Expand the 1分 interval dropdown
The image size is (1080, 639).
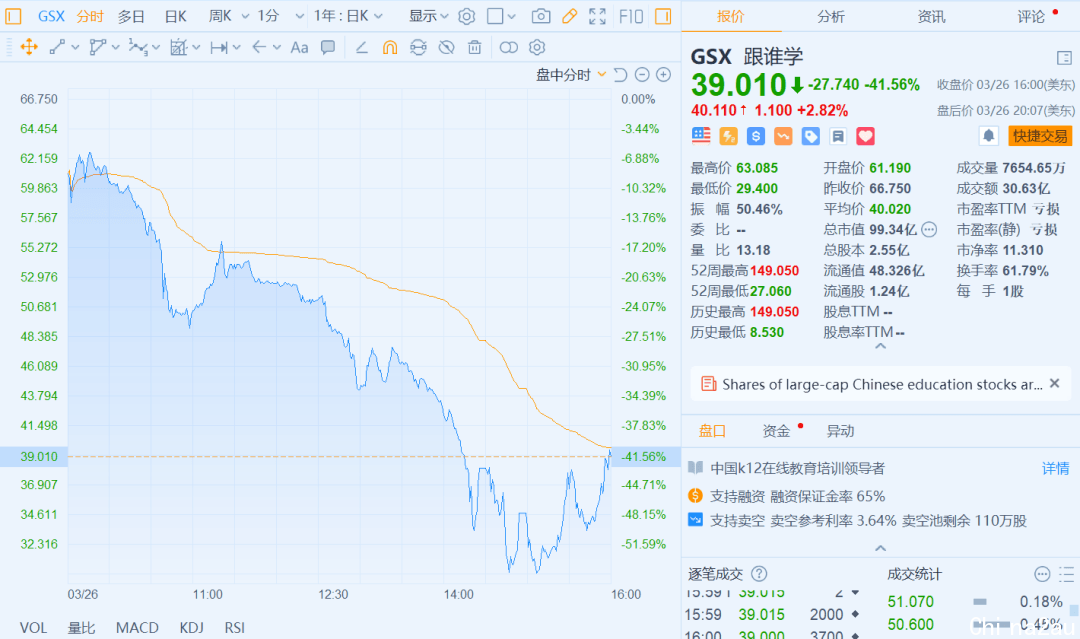tap(299, 17)
